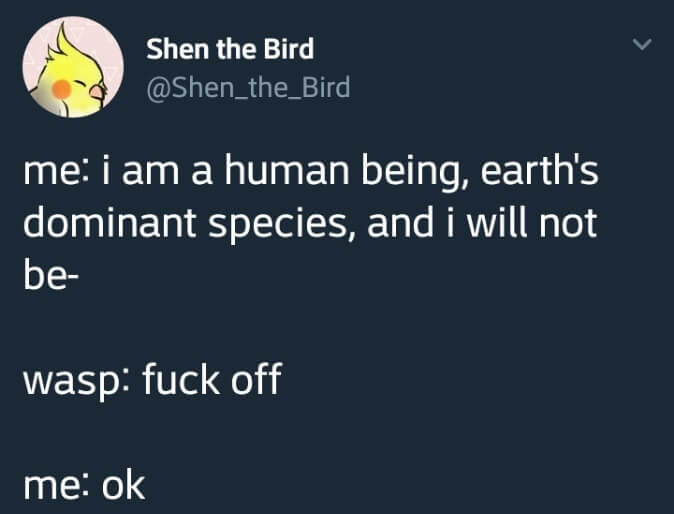Open the @Shen_the_Bird handle link
The width and height of the screenshot is (674, 514).
point(248,88)
